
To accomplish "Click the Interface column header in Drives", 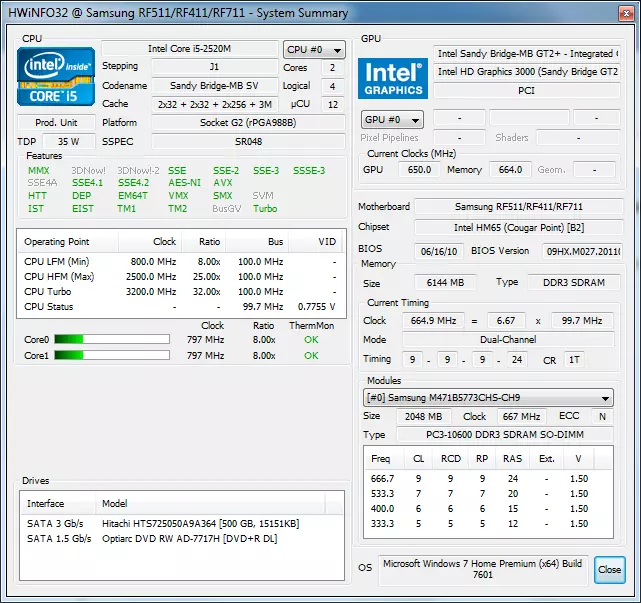I will (58, 504).
